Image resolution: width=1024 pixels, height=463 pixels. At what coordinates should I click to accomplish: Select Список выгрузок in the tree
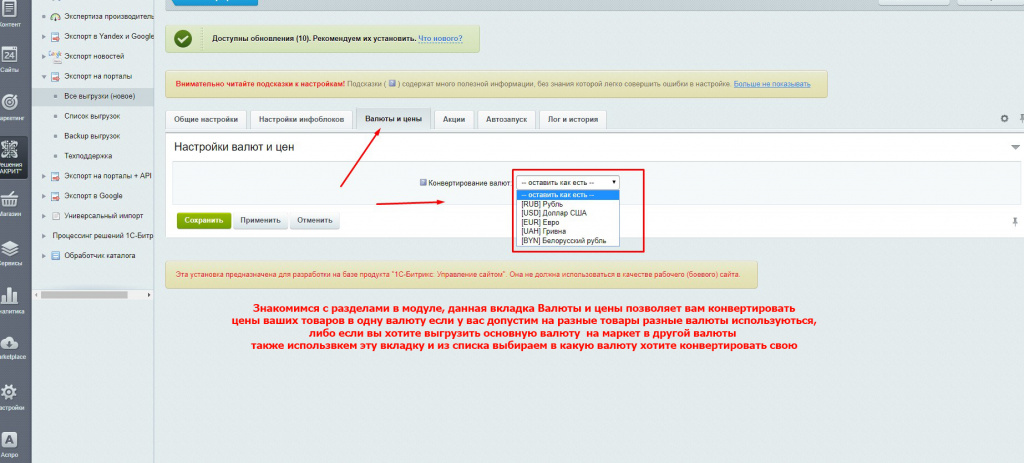point(92,116)
